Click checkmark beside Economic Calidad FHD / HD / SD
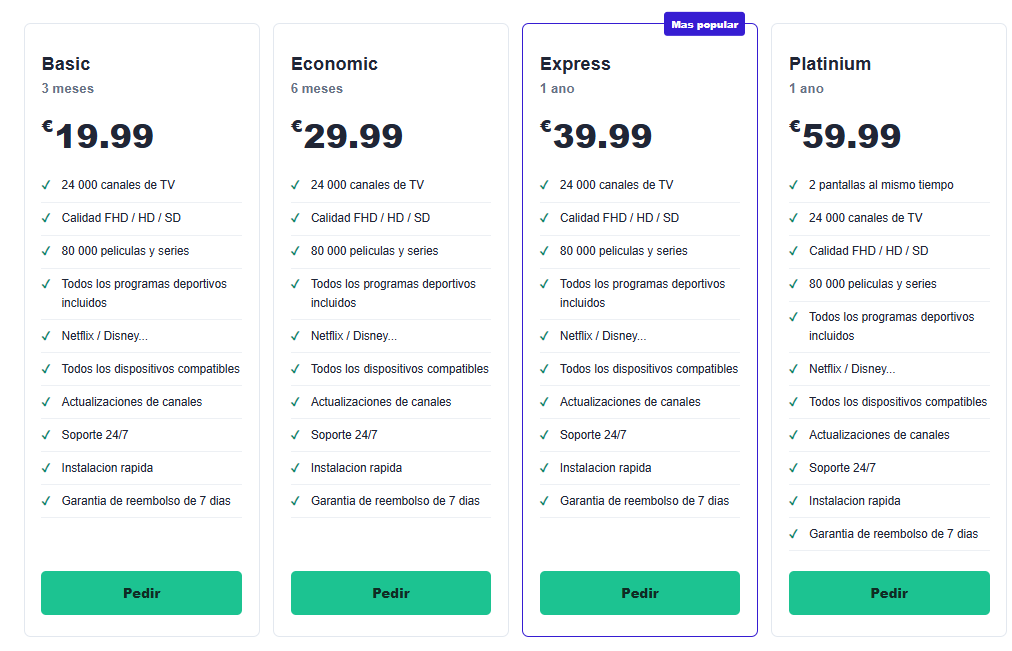Screen dimensions: 1012x651 click(295, 218)
